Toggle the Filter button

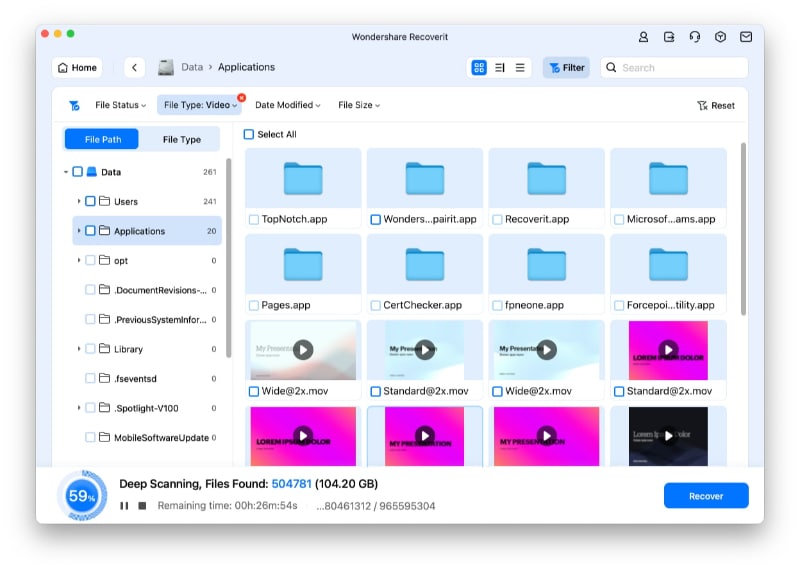click(x=566, y=67)
